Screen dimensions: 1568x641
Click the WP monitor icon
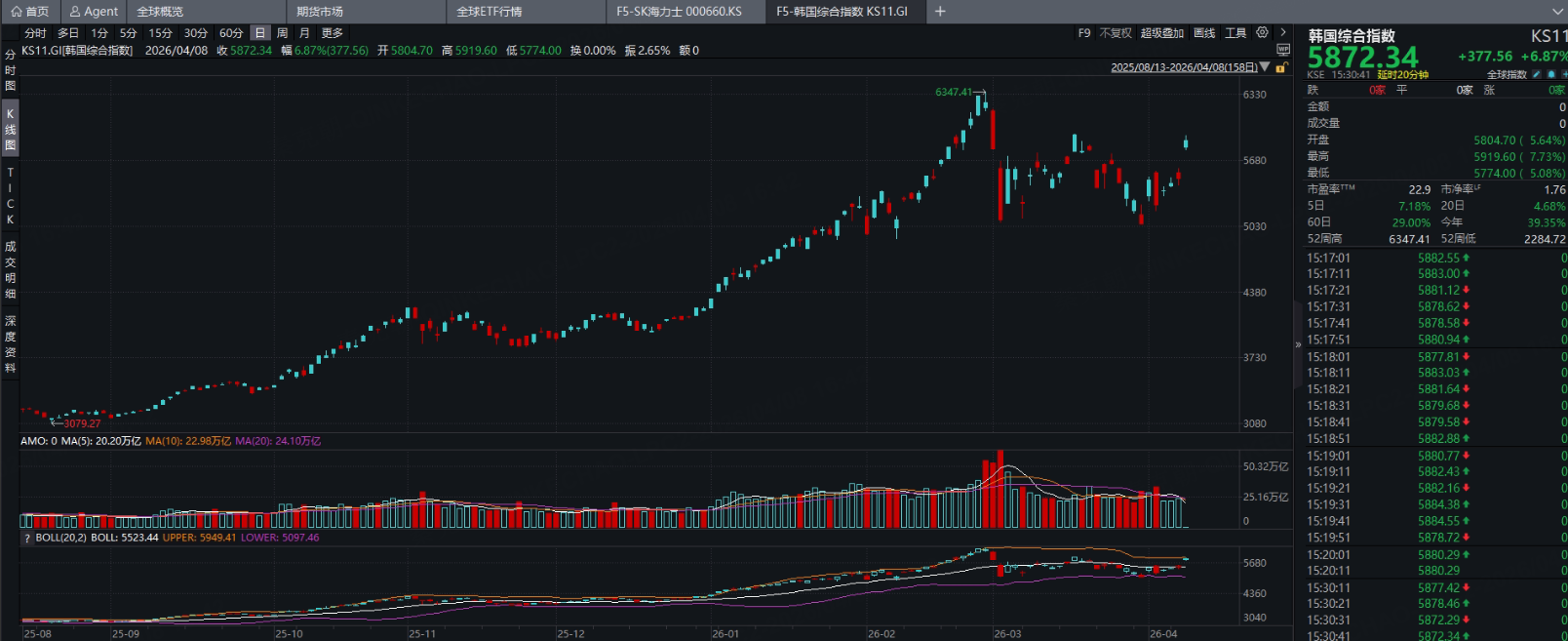tap(1283, 50)
